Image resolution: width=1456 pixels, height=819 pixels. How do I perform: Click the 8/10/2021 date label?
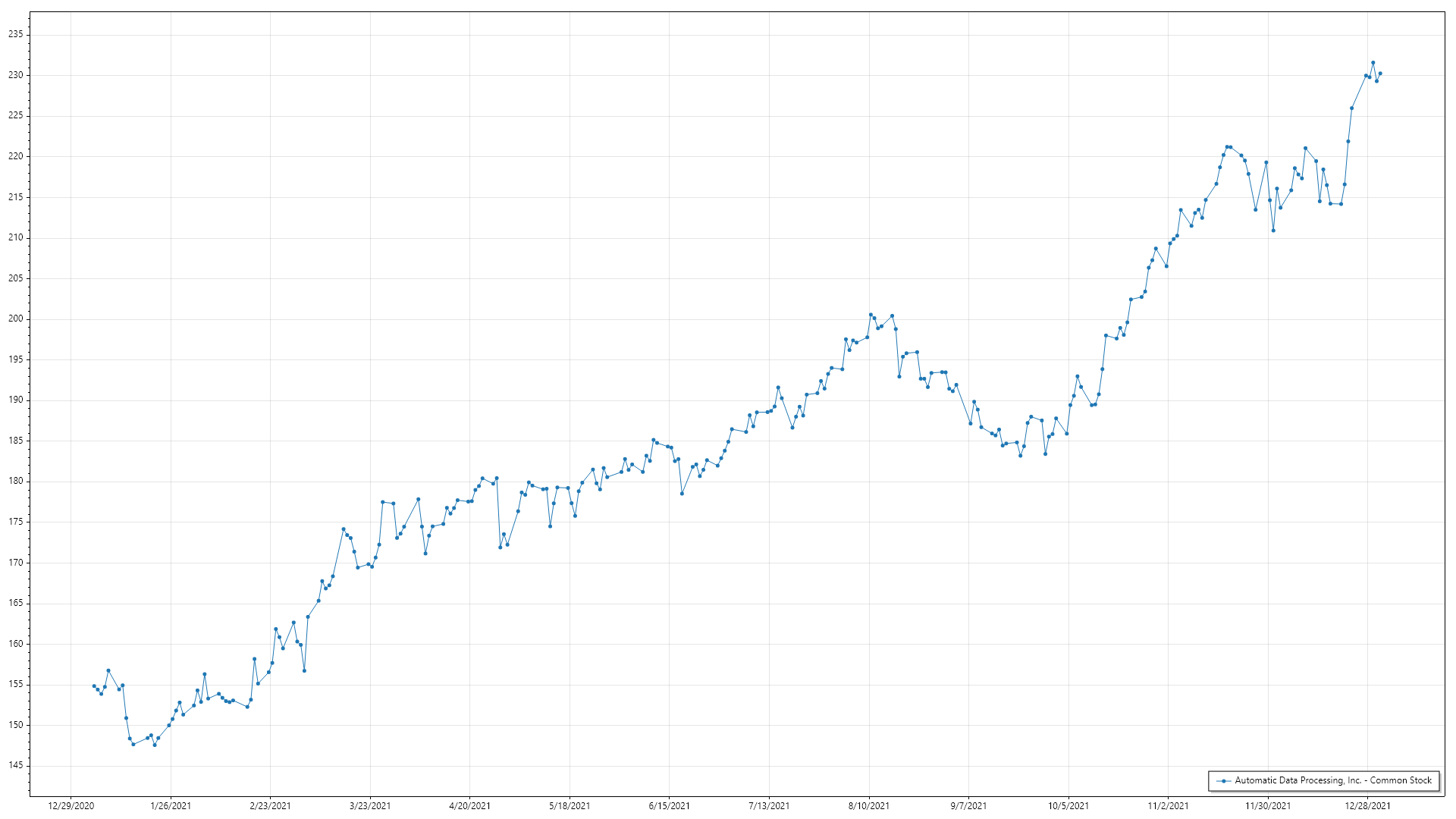pyautogui.click(x=869, y=806)
